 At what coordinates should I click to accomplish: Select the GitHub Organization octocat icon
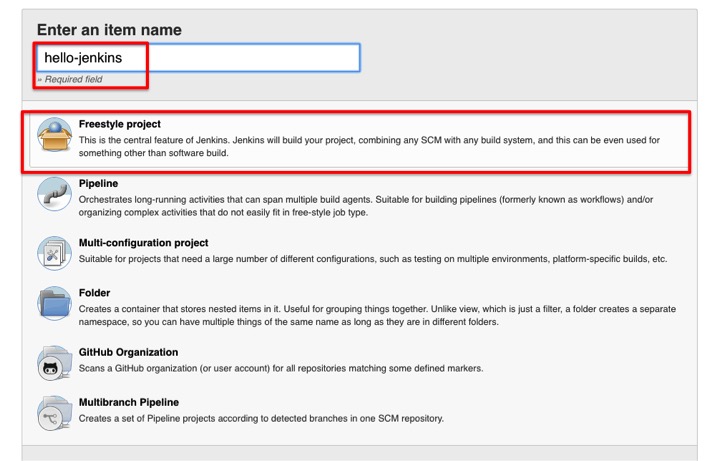[54, 363]
